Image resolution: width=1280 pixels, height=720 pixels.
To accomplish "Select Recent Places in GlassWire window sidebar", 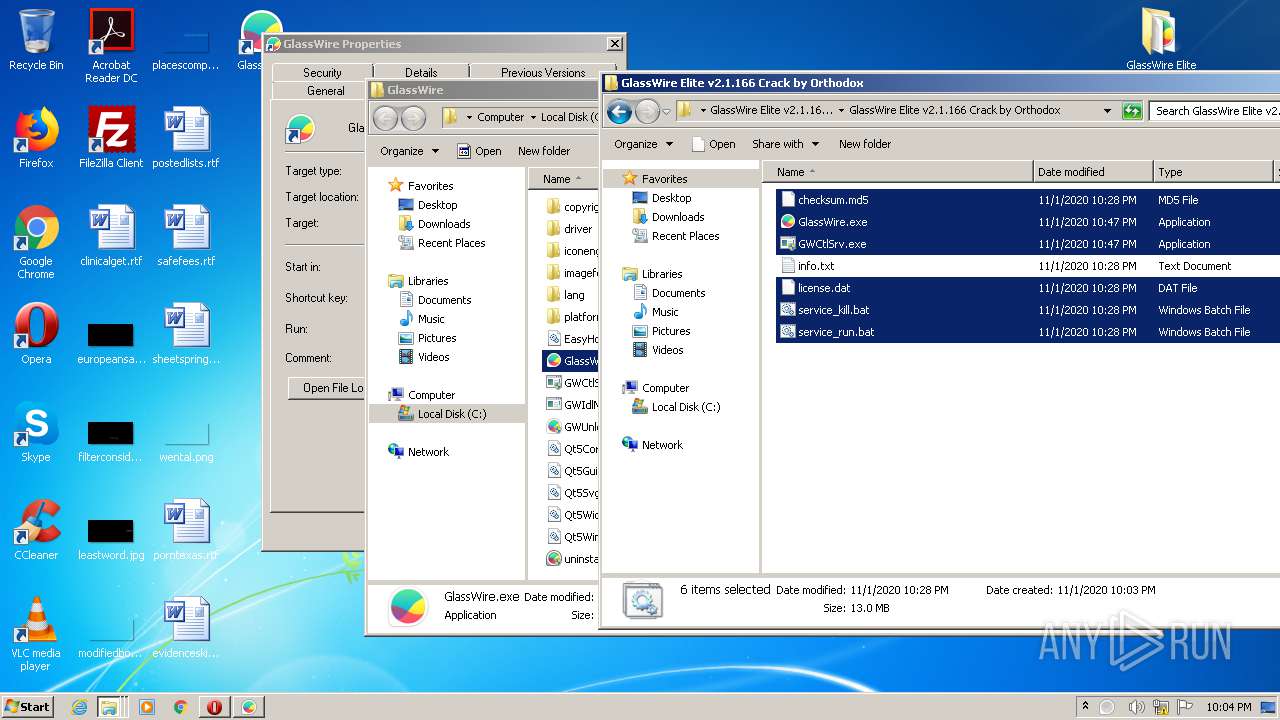I will tap(451, 243).
